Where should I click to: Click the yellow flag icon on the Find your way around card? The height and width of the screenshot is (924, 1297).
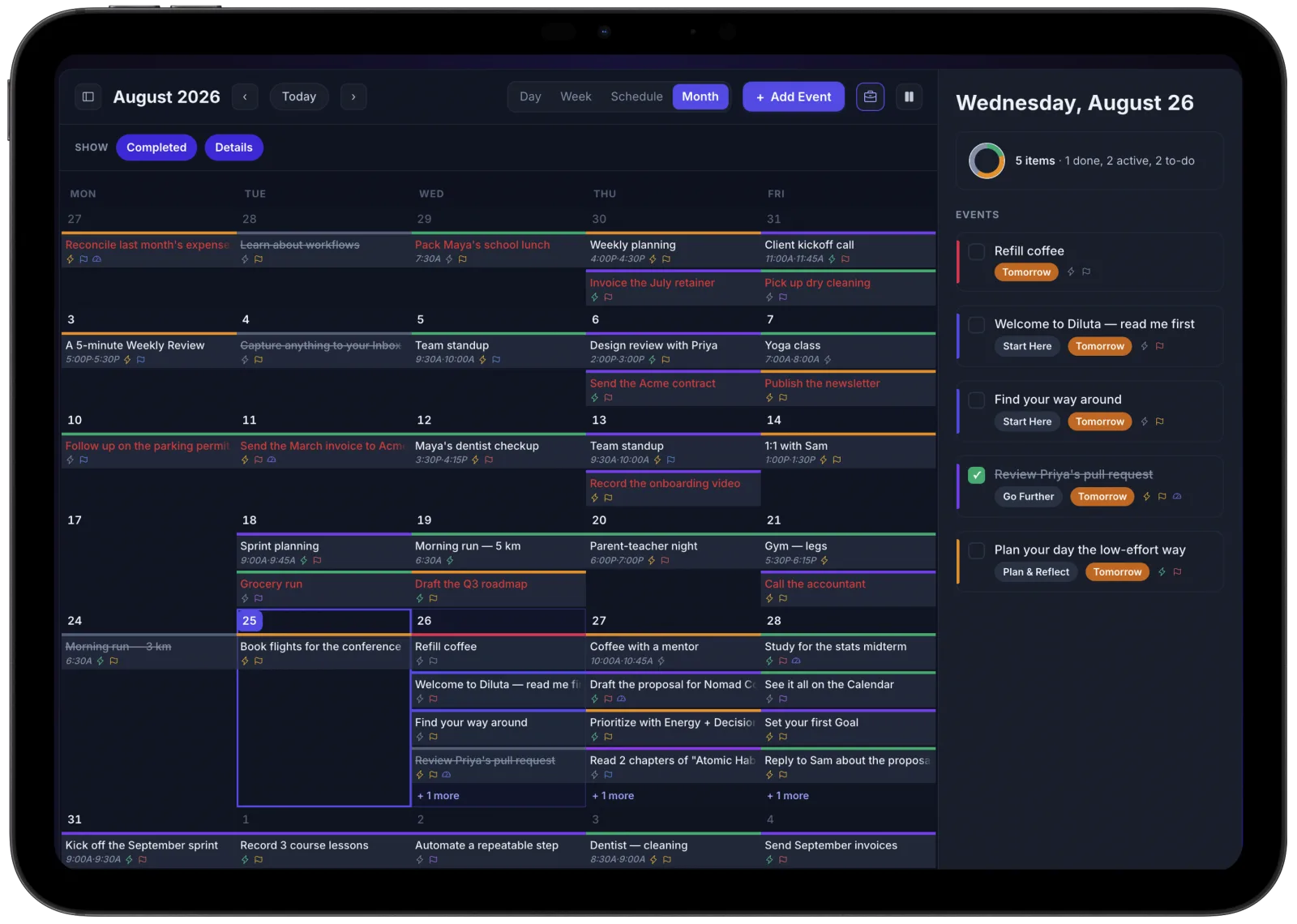pyautogui.click(x=1159, y=421)
